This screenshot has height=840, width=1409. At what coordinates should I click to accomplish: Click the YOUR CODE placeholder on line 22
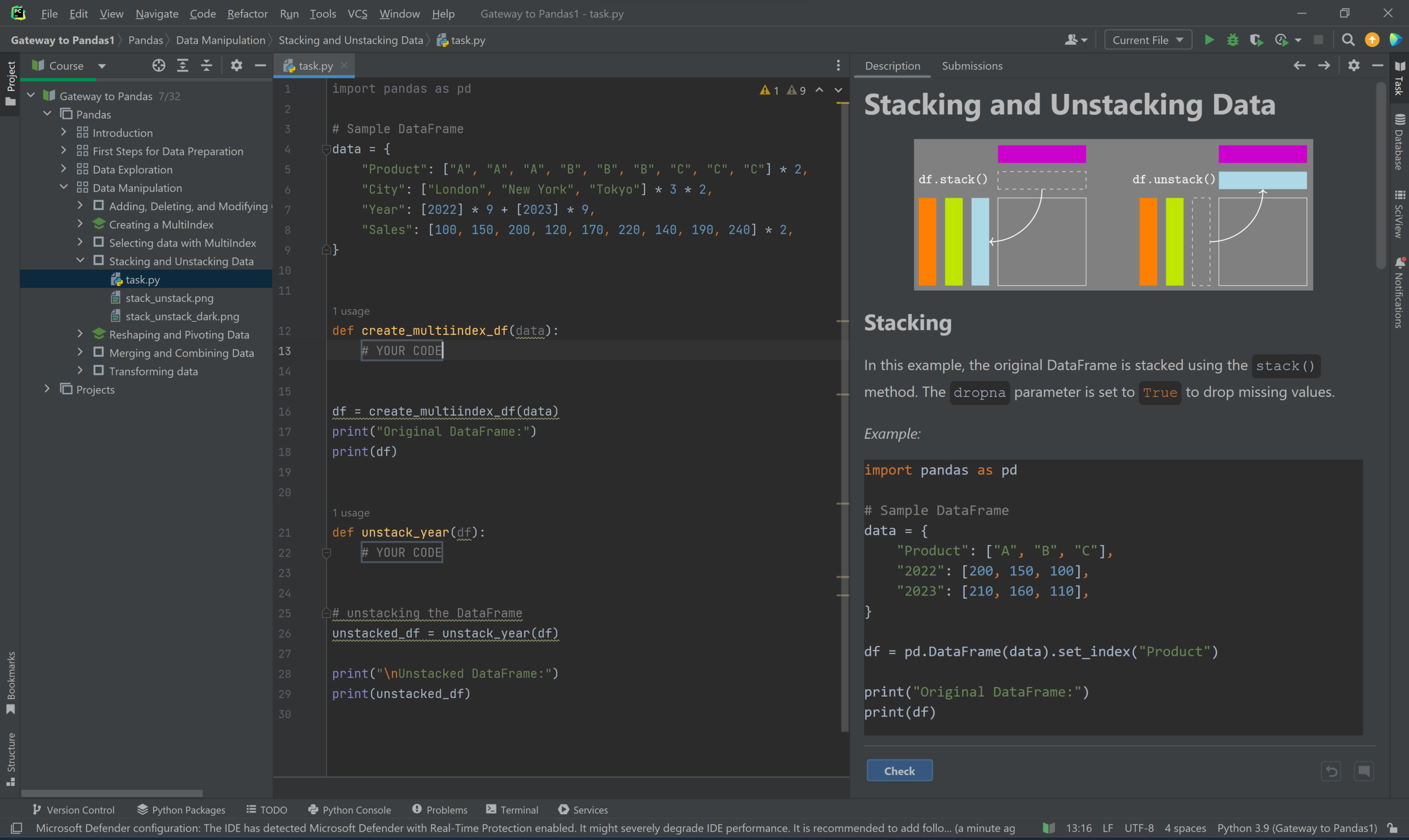(402, 552)
